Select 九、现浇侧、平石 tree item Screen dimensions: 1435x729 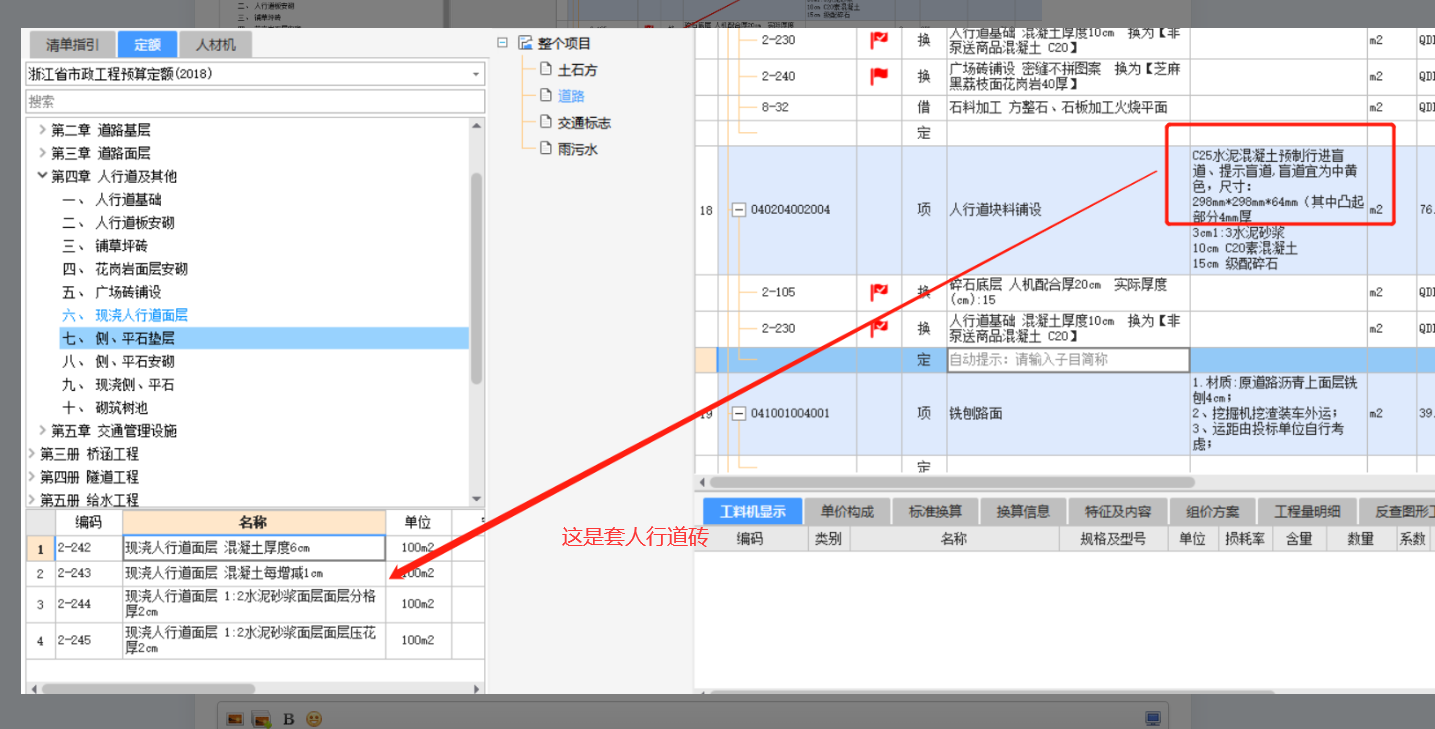(x=118, y=384)
